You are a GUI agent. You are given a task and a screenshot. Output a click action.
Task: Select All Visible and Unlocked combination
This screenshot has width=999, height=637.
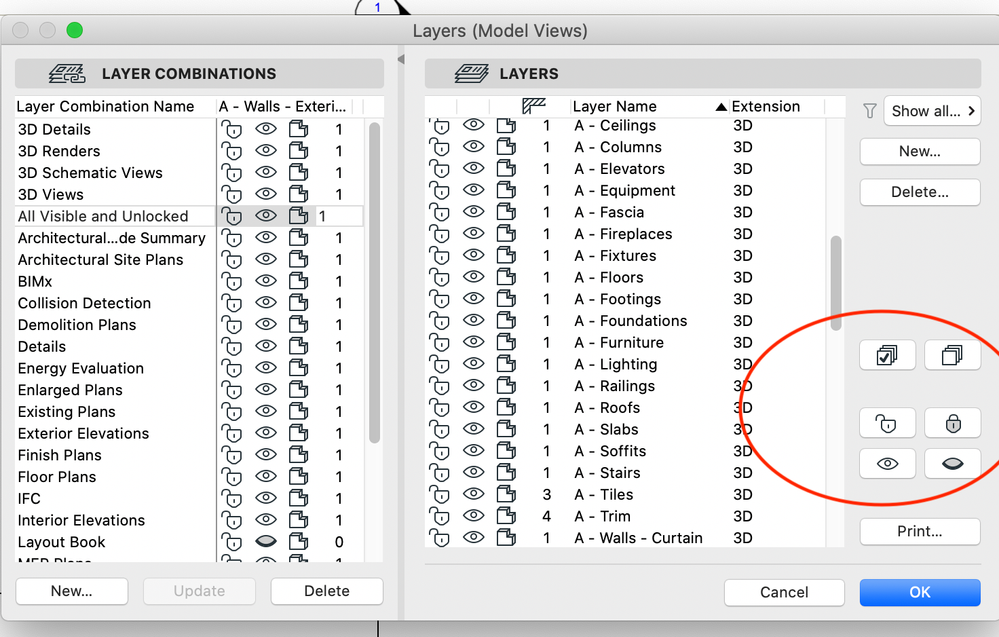click(x=103, y=216)
